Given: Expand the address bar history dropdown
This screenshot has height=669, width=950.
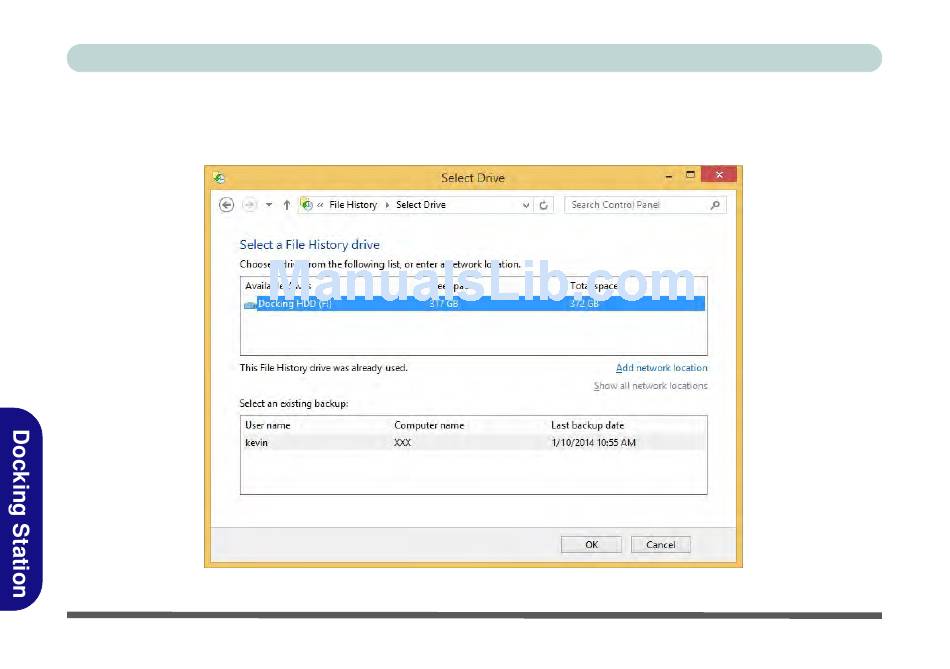Looking at the screenshot, I should 526,205.
